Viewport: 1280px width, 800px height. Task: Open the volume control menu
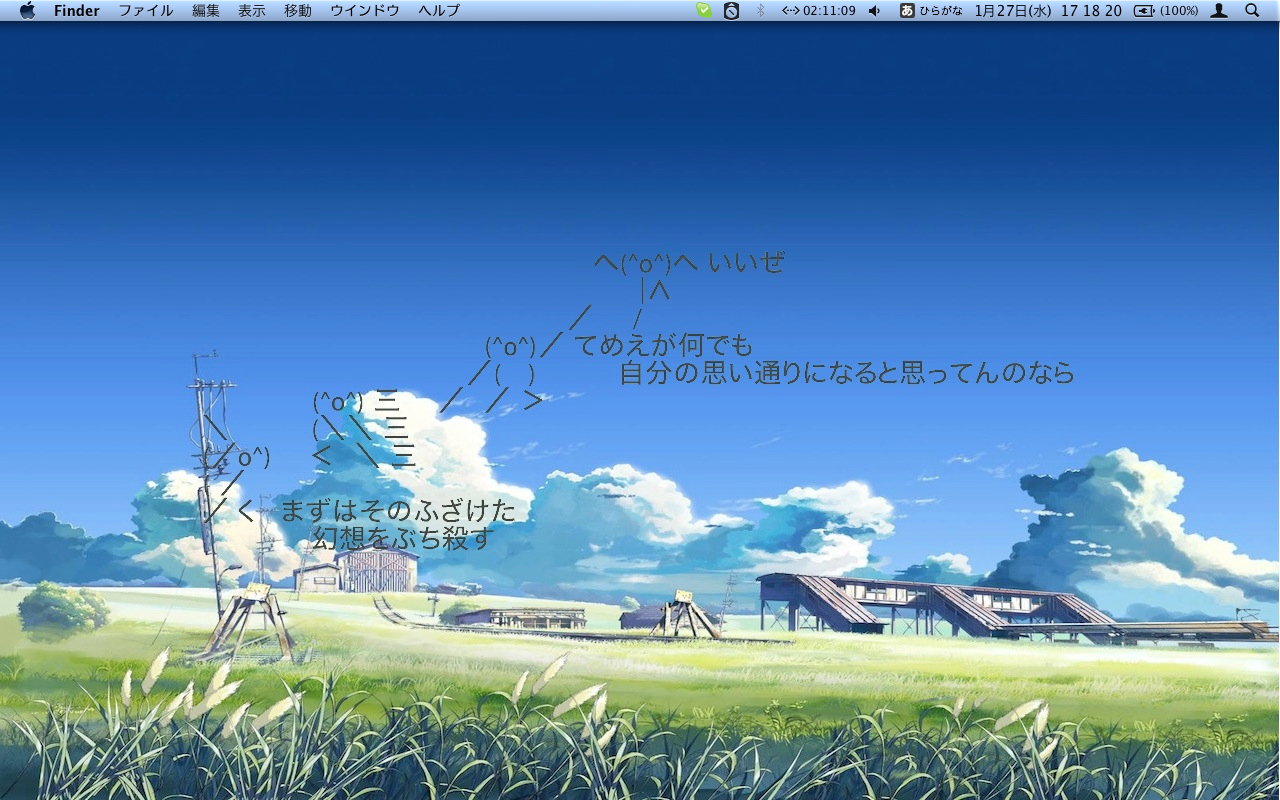(x=875, y=11)
